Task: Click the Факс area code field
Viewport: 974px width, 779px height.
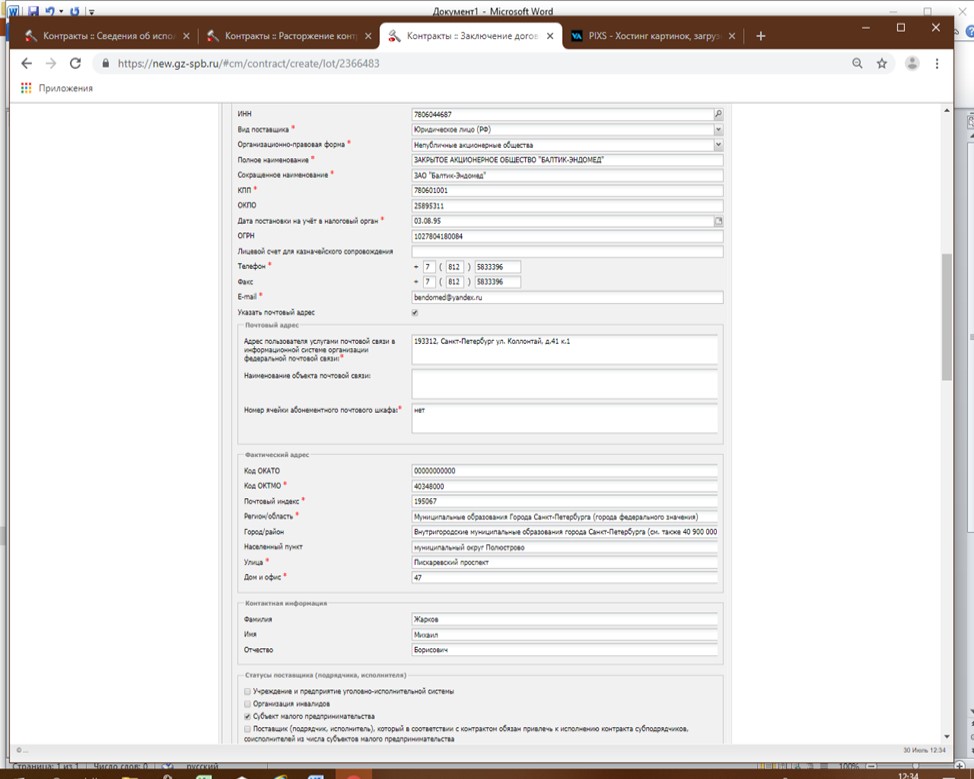Action: 454,282
